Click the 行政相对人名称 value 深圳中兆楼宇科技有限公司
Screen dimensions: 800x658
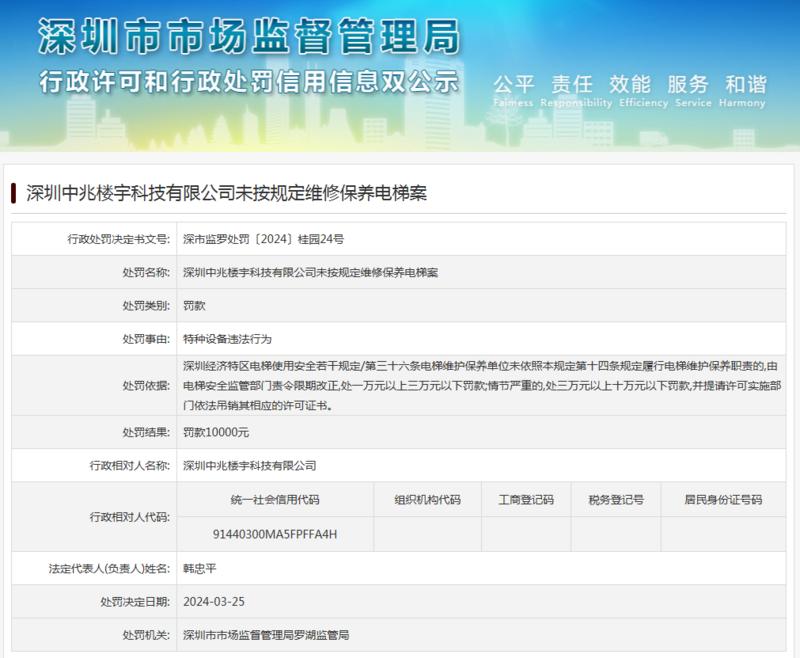(x=249, y=466)
